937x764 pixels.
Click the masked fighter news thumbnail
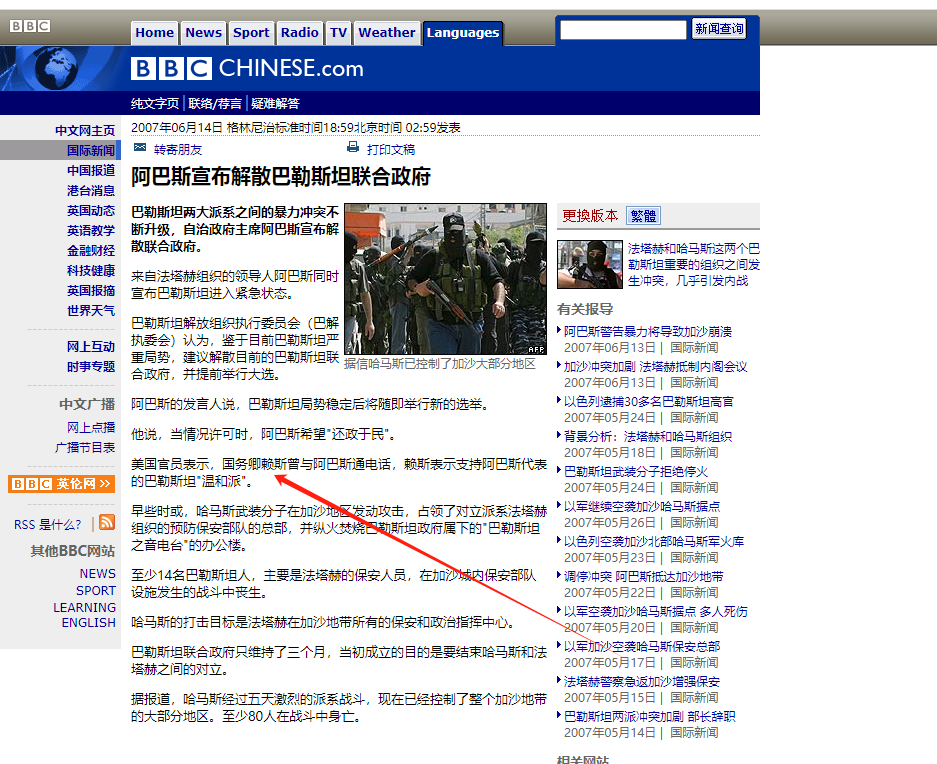pos(589,265)
